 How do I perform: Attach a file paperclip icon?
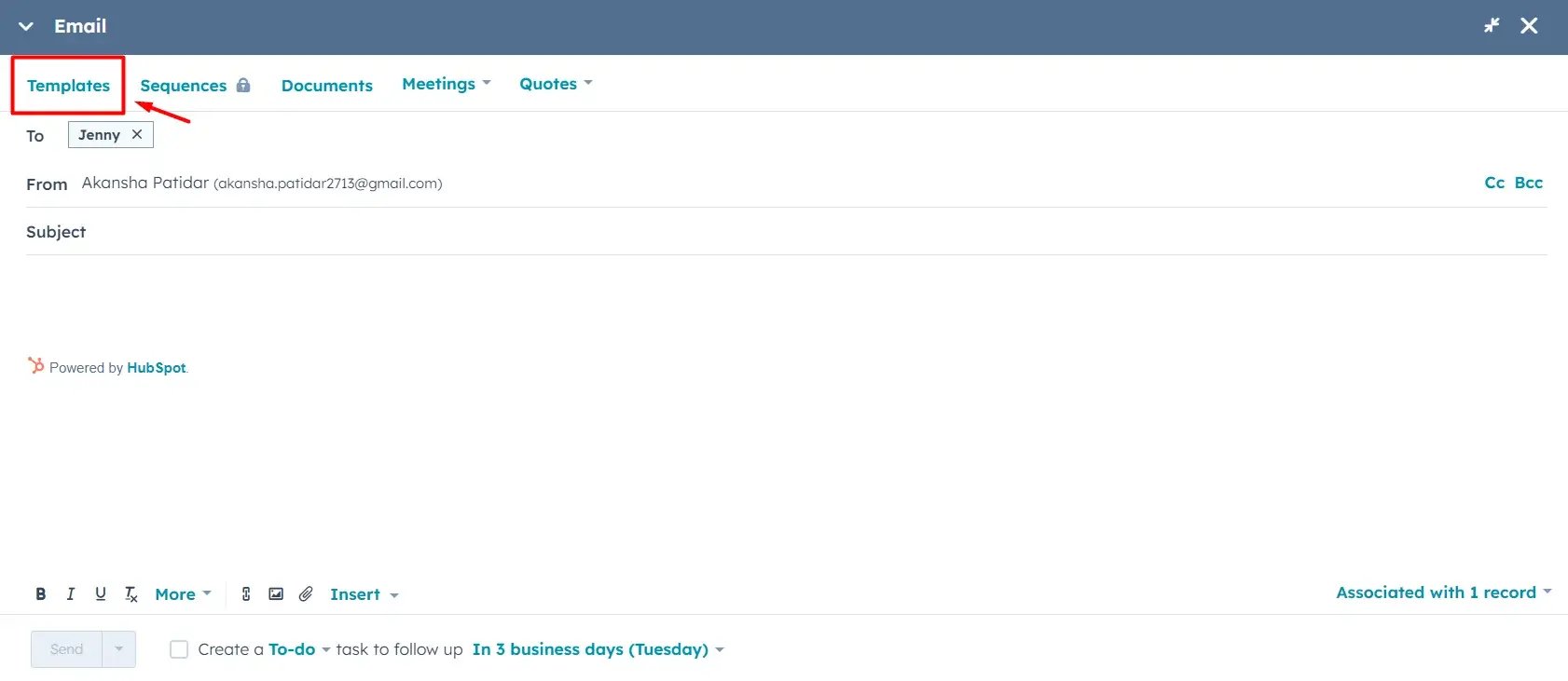click(306, 594)
